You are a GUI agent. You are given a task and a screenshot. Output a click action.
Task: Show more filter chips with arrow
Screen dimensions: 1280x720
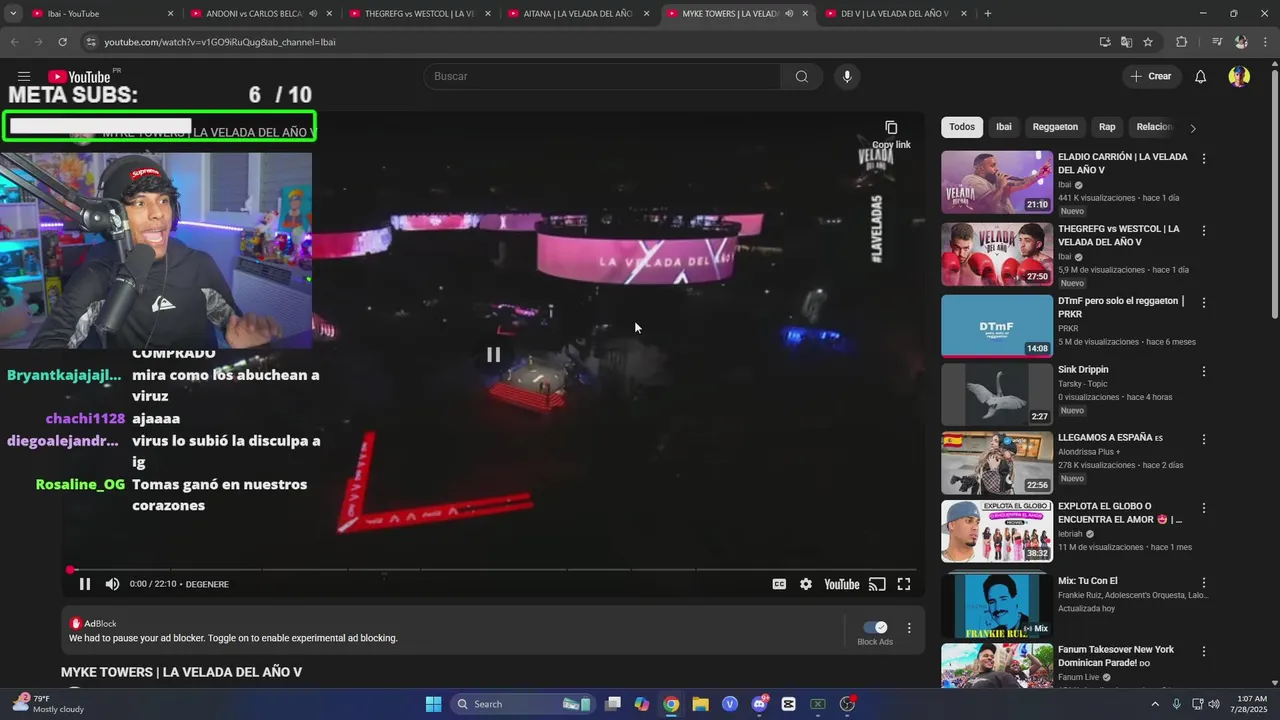(x=1192, y=128)
